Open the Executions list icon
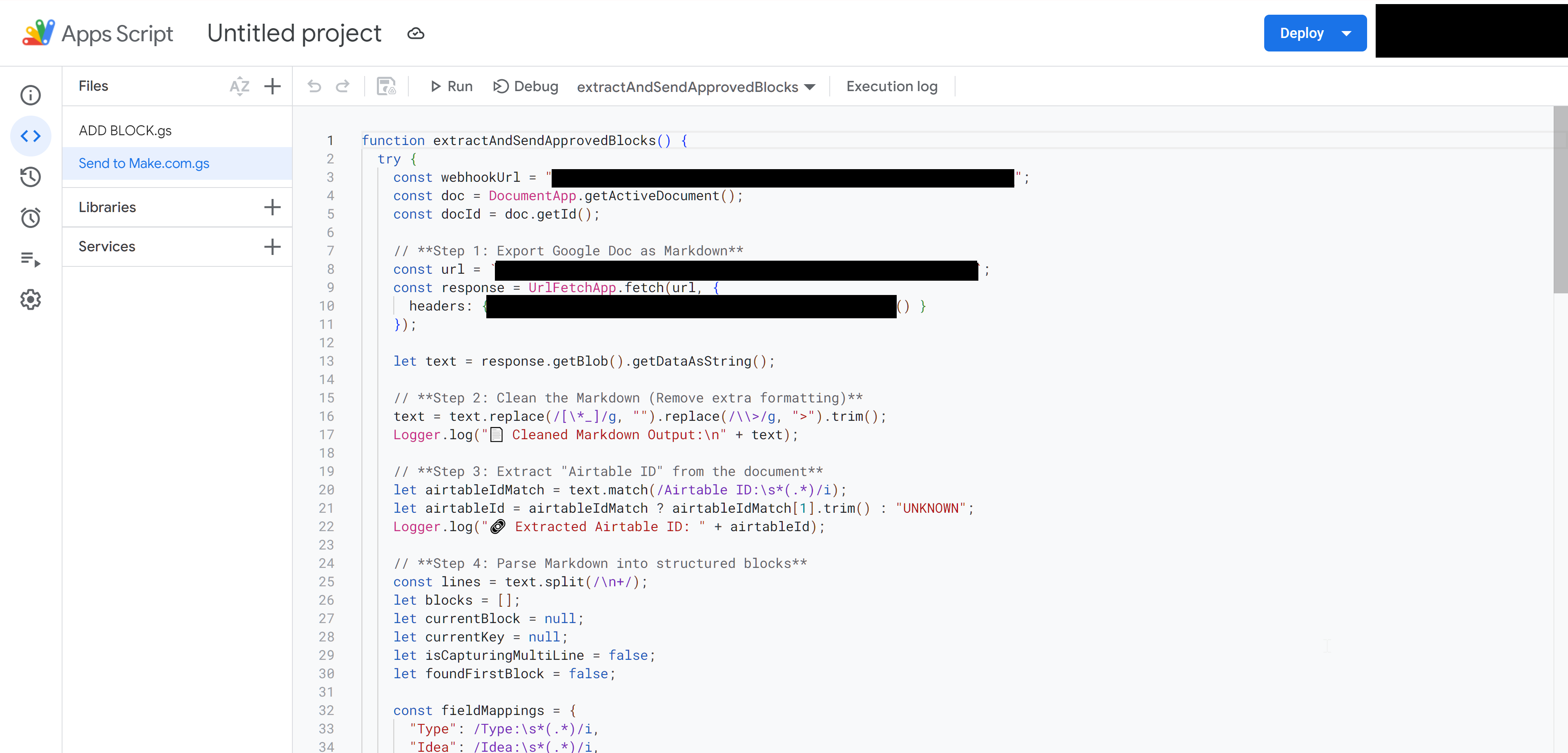 (31, 259)
